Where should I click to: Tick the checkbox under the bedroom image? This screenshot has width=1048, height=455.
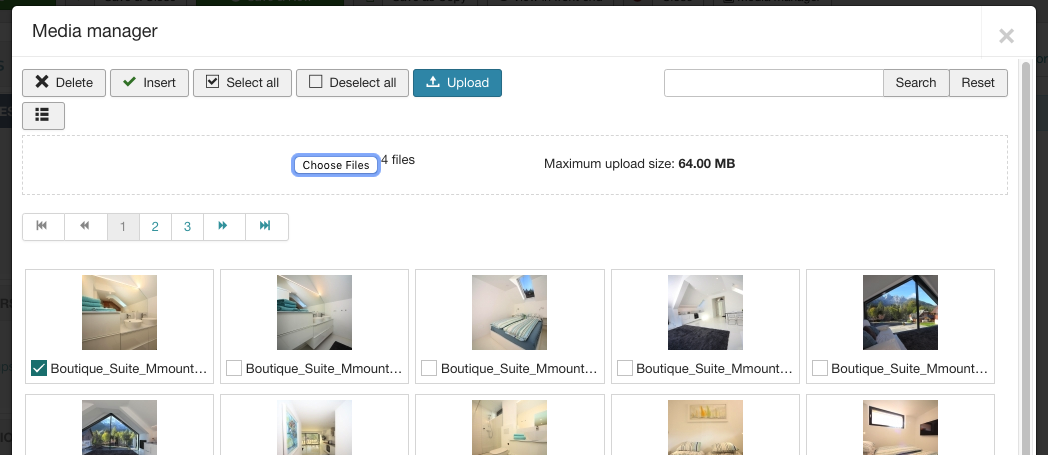[x=429, y=369]
